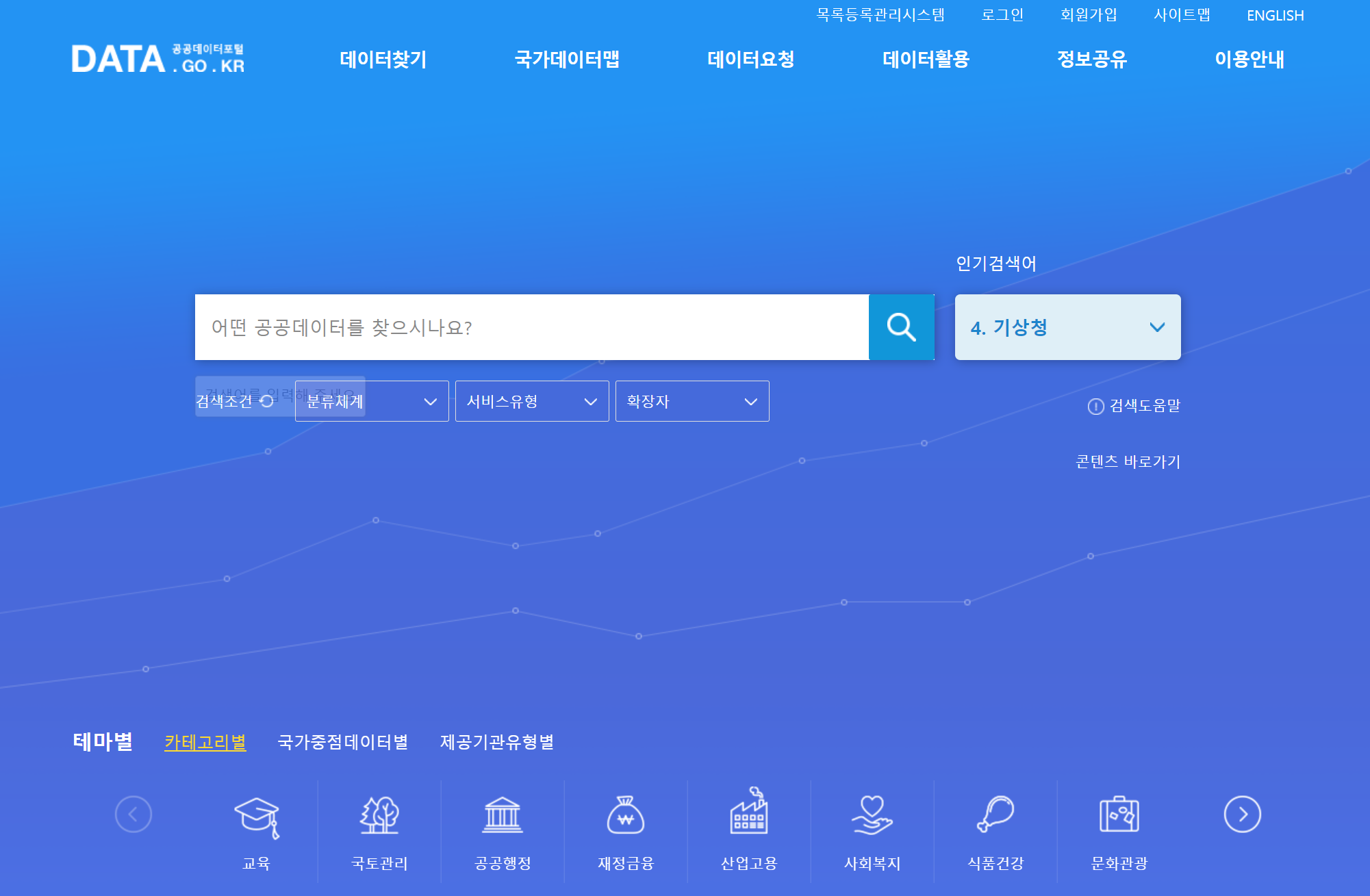Click the magnifying glass search button
Viewport: 1370px width, 896px height.
tap(901, 327)
